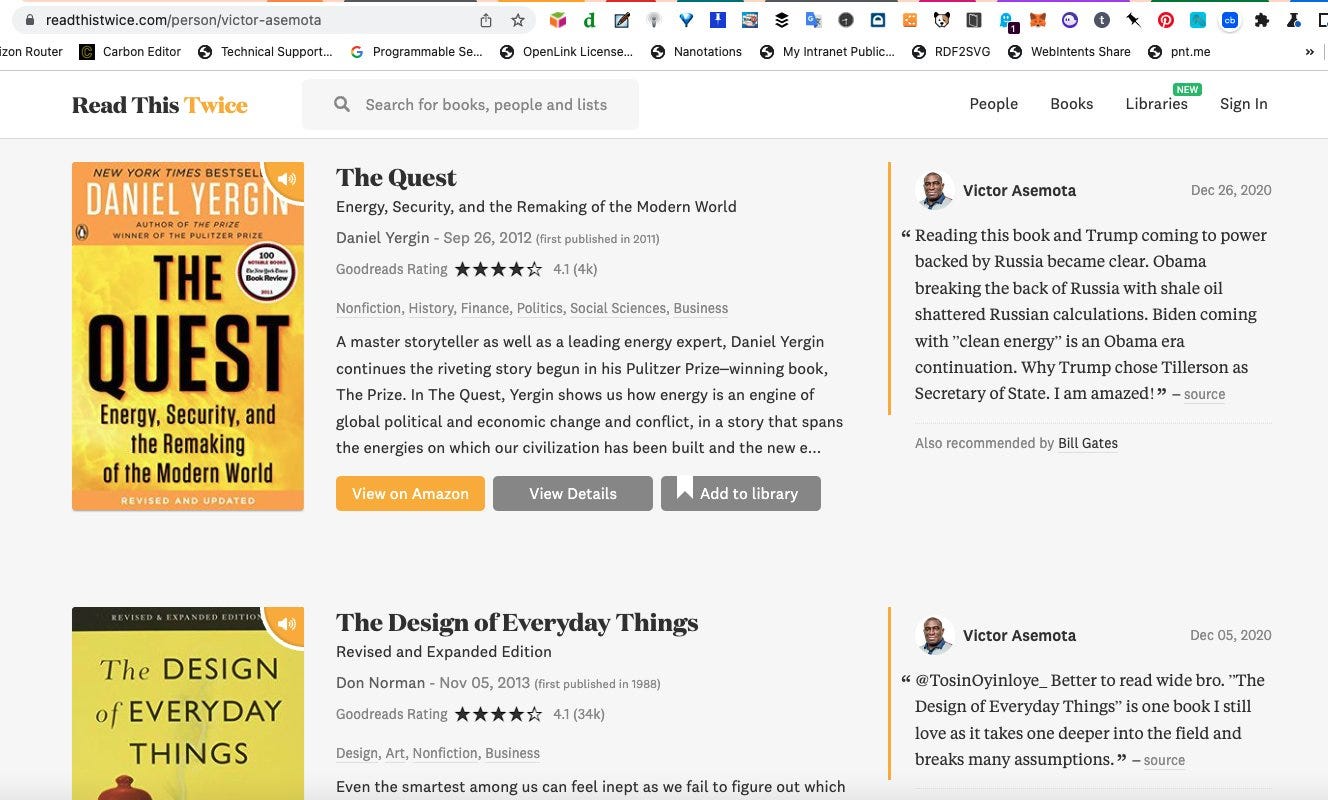Click author name Daniel Yergin under The Quest
Image resolution: width=1328 pixels, height=800 pixels.
382,238
